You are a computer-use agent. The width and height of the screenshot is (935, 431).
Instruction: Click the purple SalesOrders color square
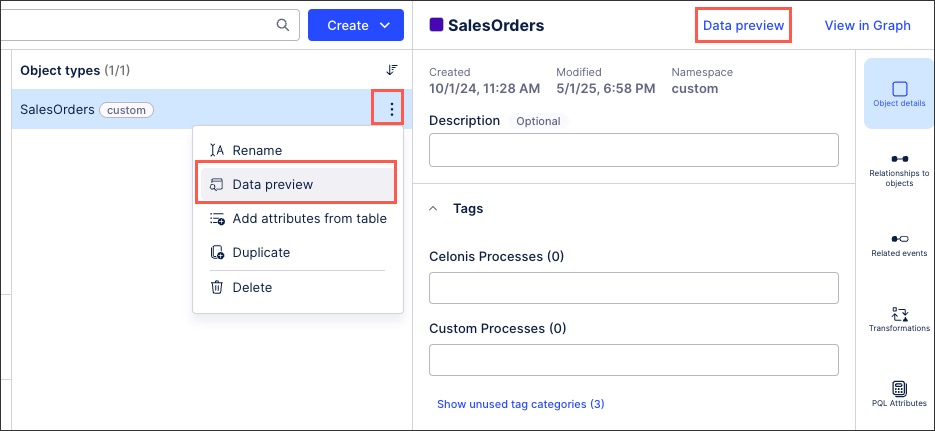436,24
